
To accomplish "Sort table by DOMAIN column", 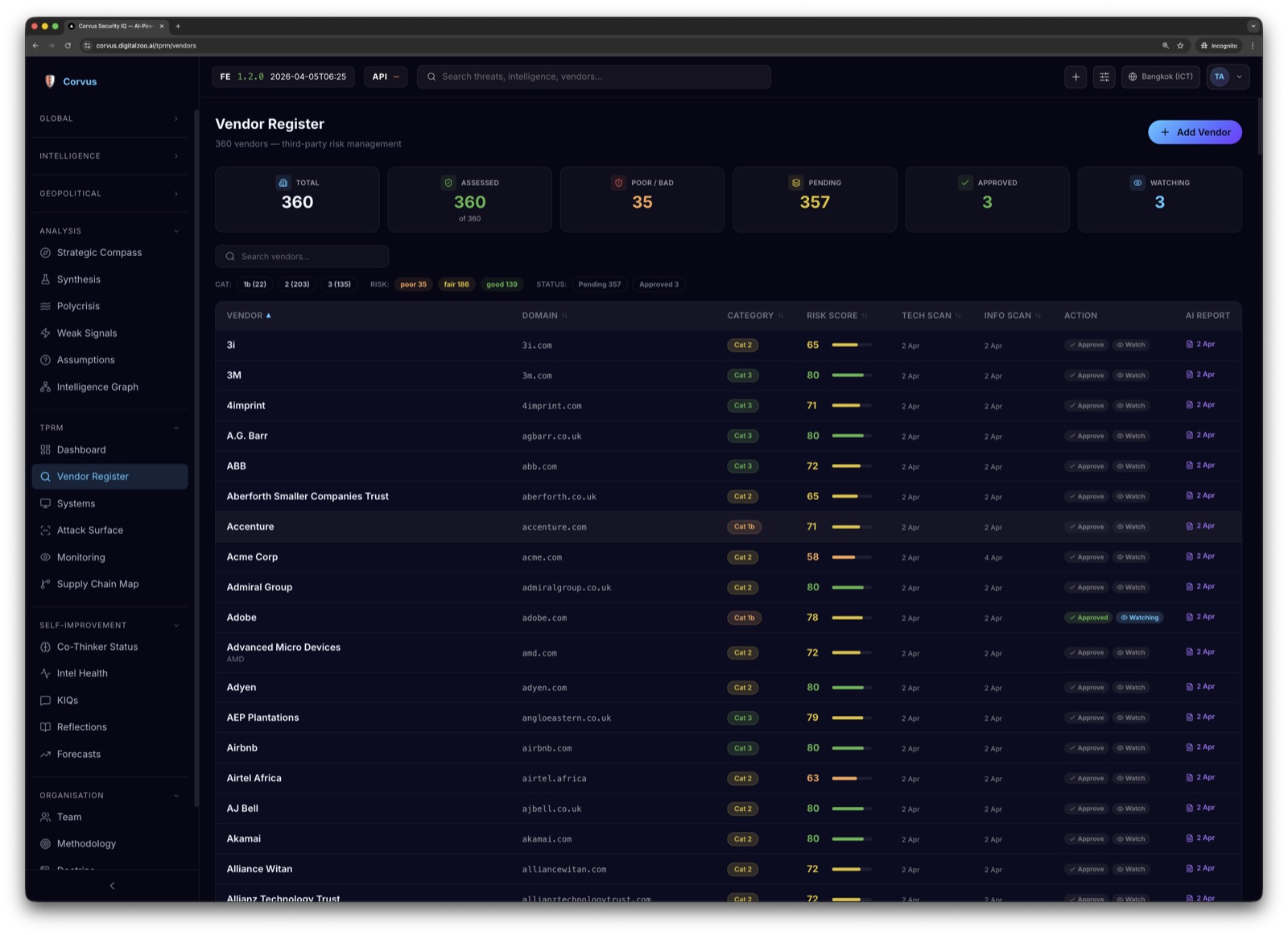I will point(544,316).
